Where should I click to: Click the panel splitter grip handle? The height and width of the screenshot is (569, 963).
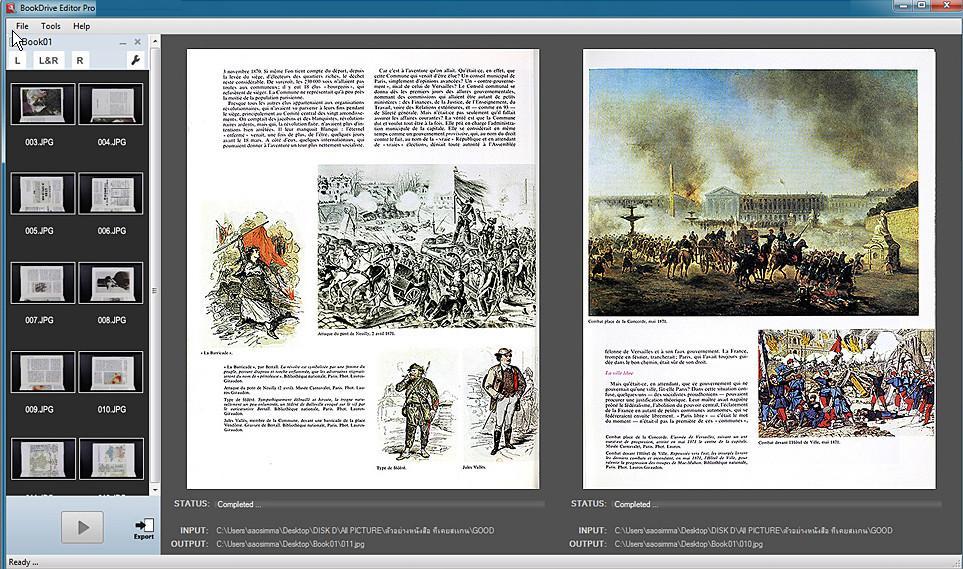click(x=154, y=291)
